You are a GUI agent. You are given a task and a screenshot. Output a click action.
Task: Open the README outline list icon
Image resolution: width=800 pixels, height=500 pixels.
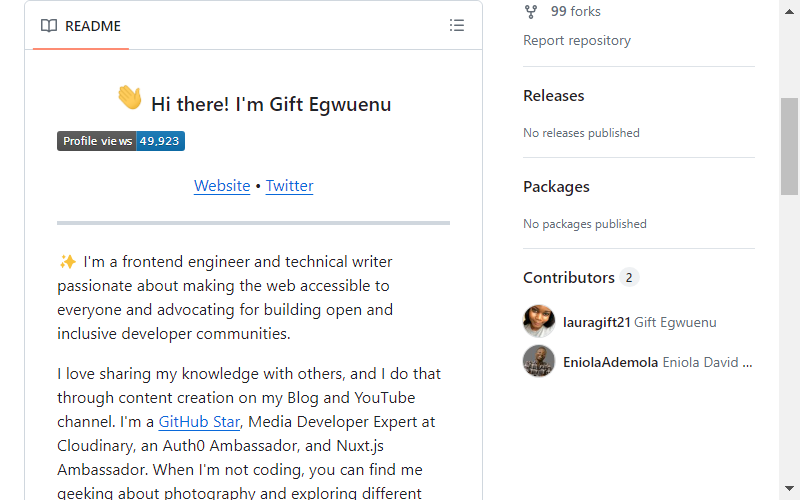point(457,26)
